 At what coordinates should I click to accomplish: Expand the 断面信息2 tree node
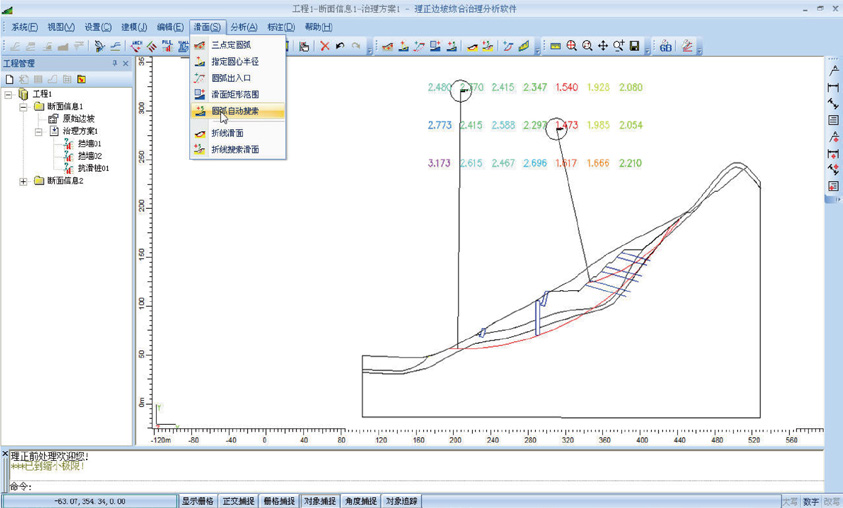coord(24,181)
